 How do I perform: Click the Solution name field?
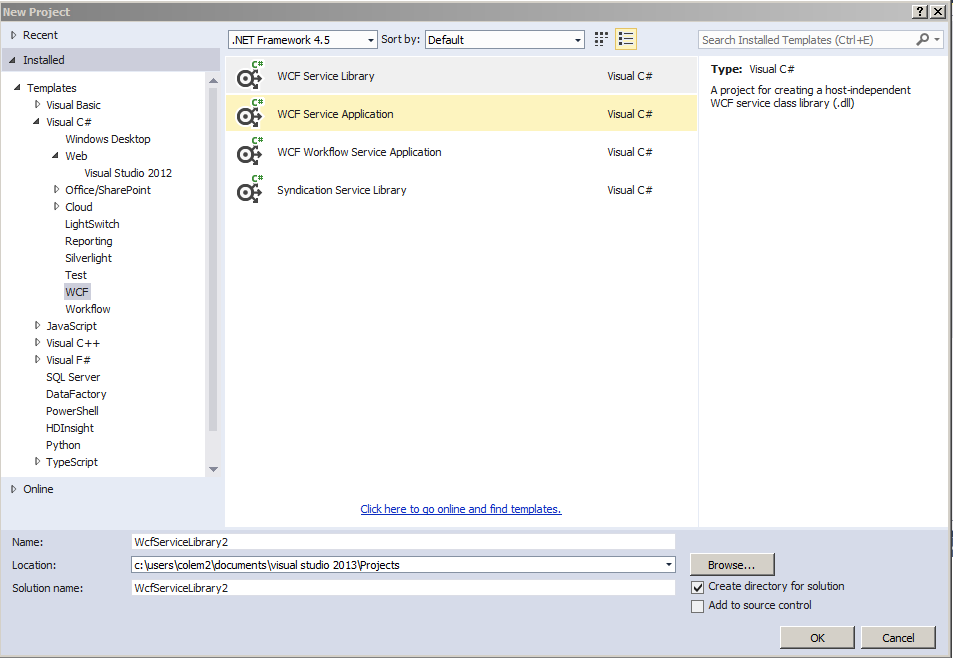(403, 588)
